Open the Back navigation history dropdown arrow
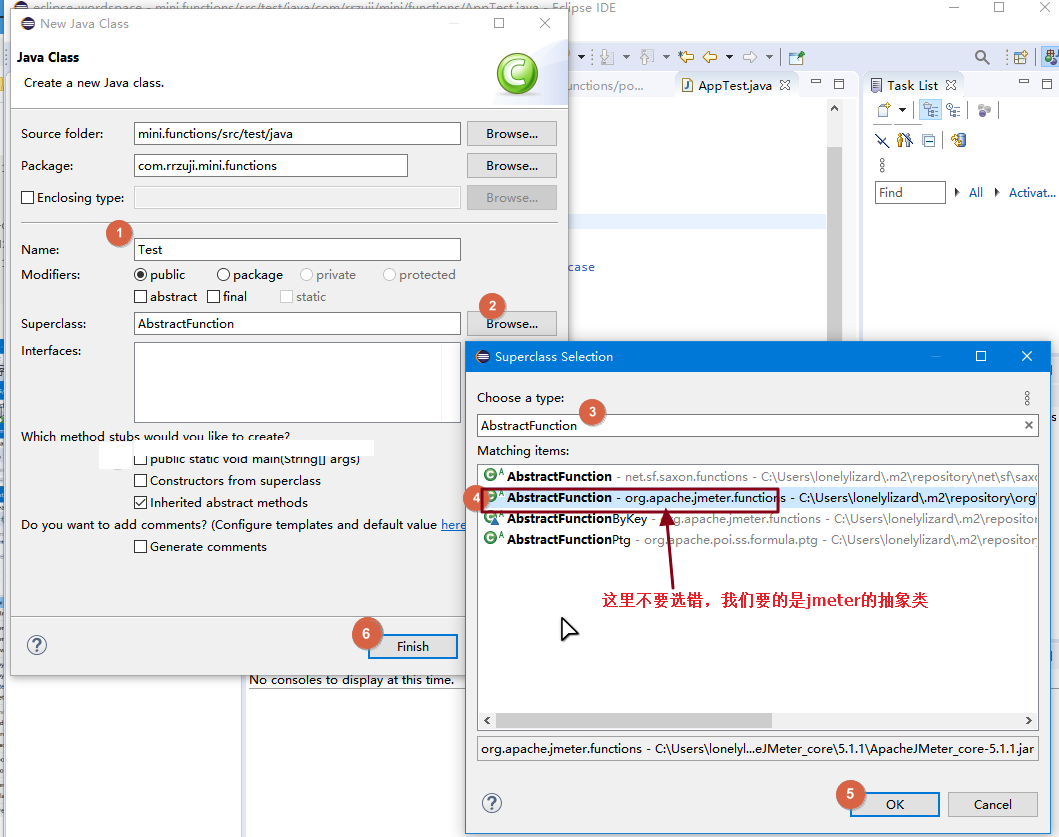 [x=729, y=57]
